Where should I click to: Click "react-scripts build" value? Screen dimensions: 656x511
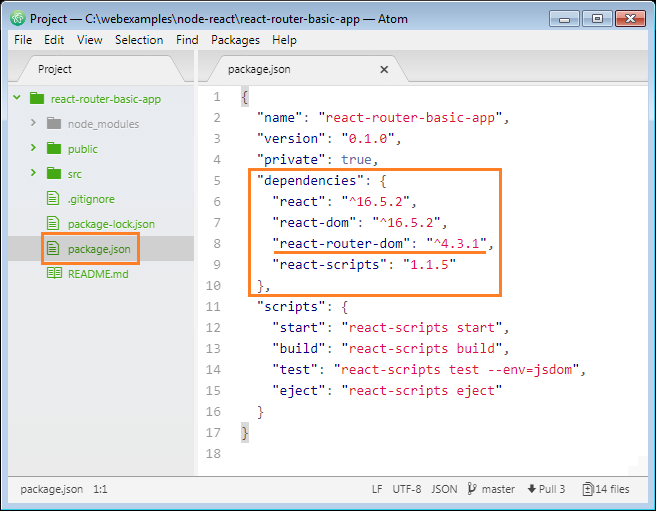coord(422,348)
